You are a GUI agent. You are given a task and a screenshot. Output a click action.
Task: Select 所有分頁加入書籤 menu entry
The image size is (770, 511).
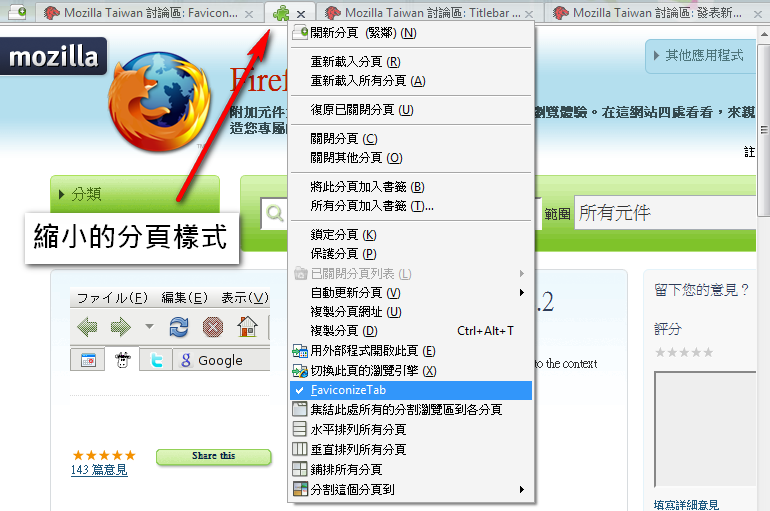pos(411,206)
